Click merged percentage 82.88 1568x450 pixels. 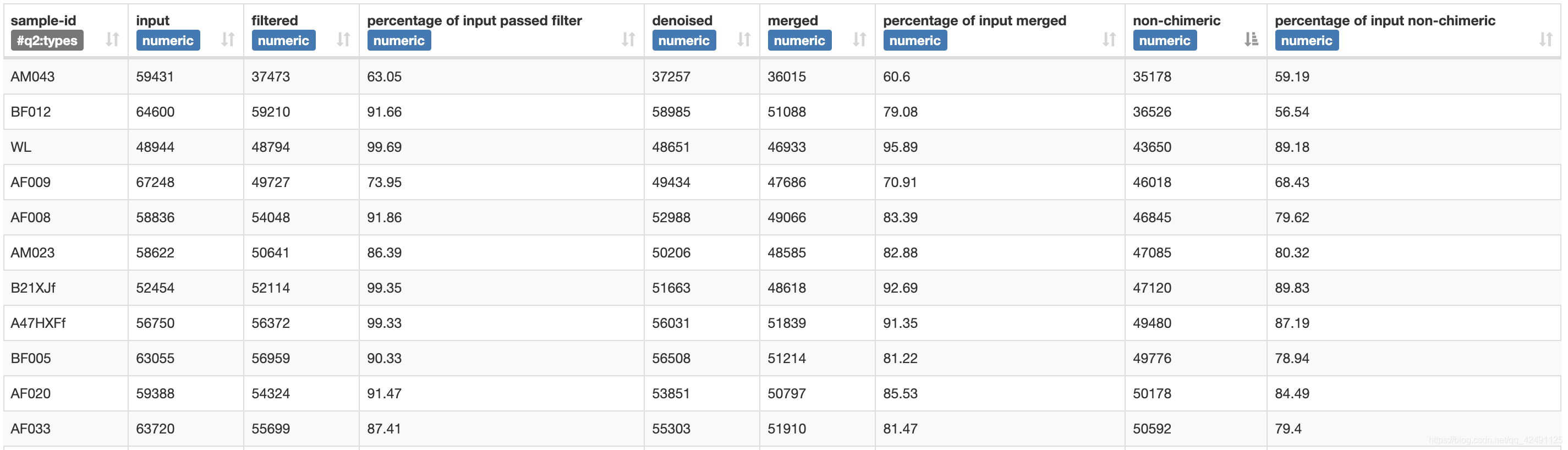pyautogui.click(x=901, y=253)
